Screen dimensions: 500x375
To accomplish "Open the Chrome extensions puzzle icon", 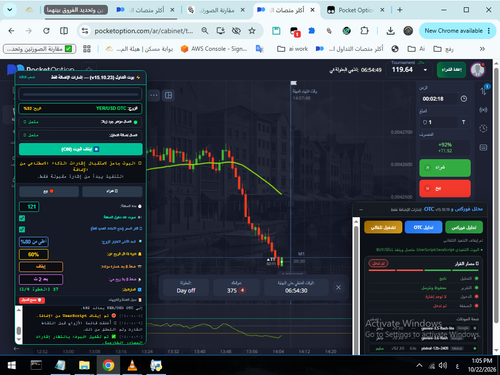I will [364, 31].
